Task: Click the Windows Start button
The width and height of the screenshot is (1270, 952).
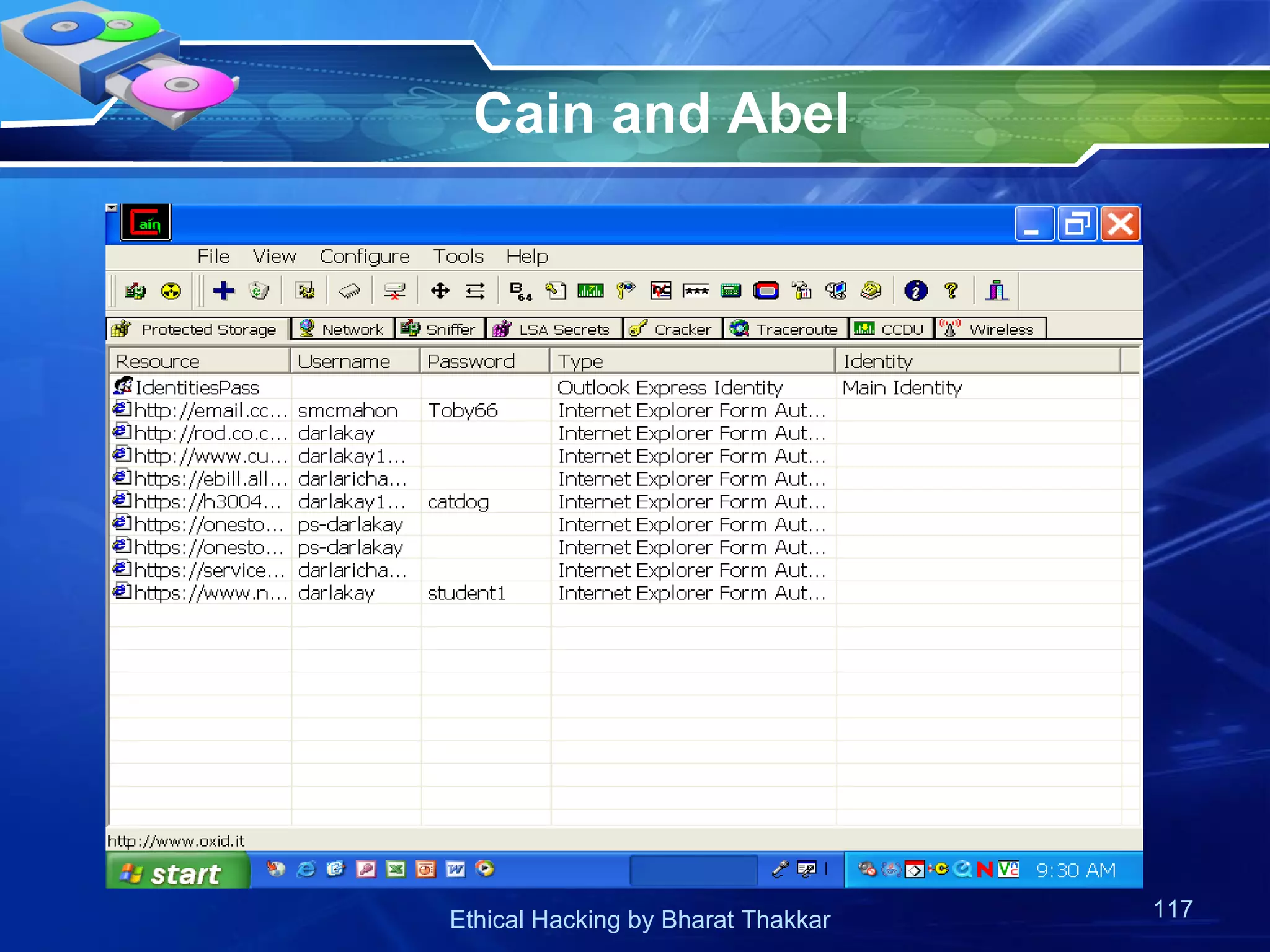Action: (x=177, y=873)
